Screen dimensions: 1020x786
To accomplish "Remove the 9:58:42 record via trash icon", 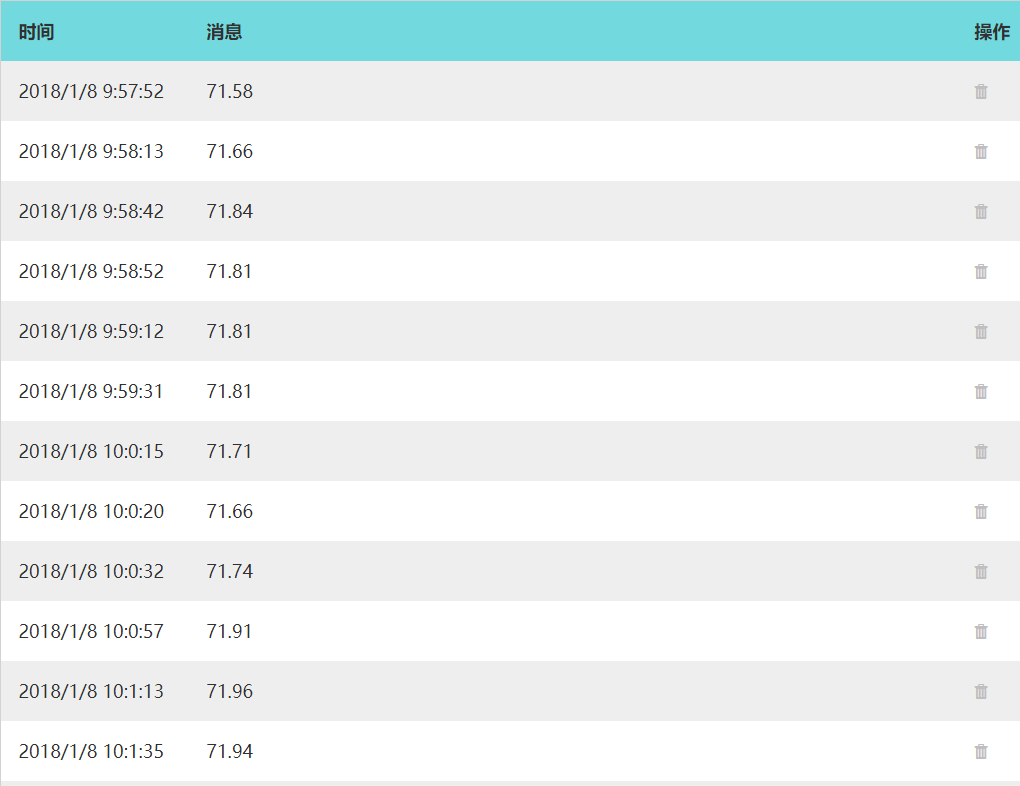I will coord(981,211).
